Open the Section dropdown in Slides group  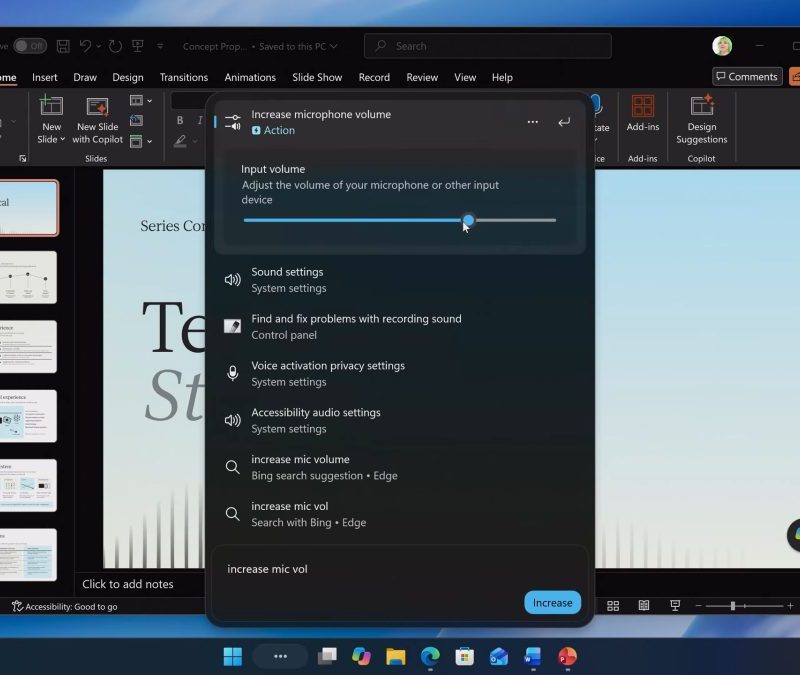(141, 141)
